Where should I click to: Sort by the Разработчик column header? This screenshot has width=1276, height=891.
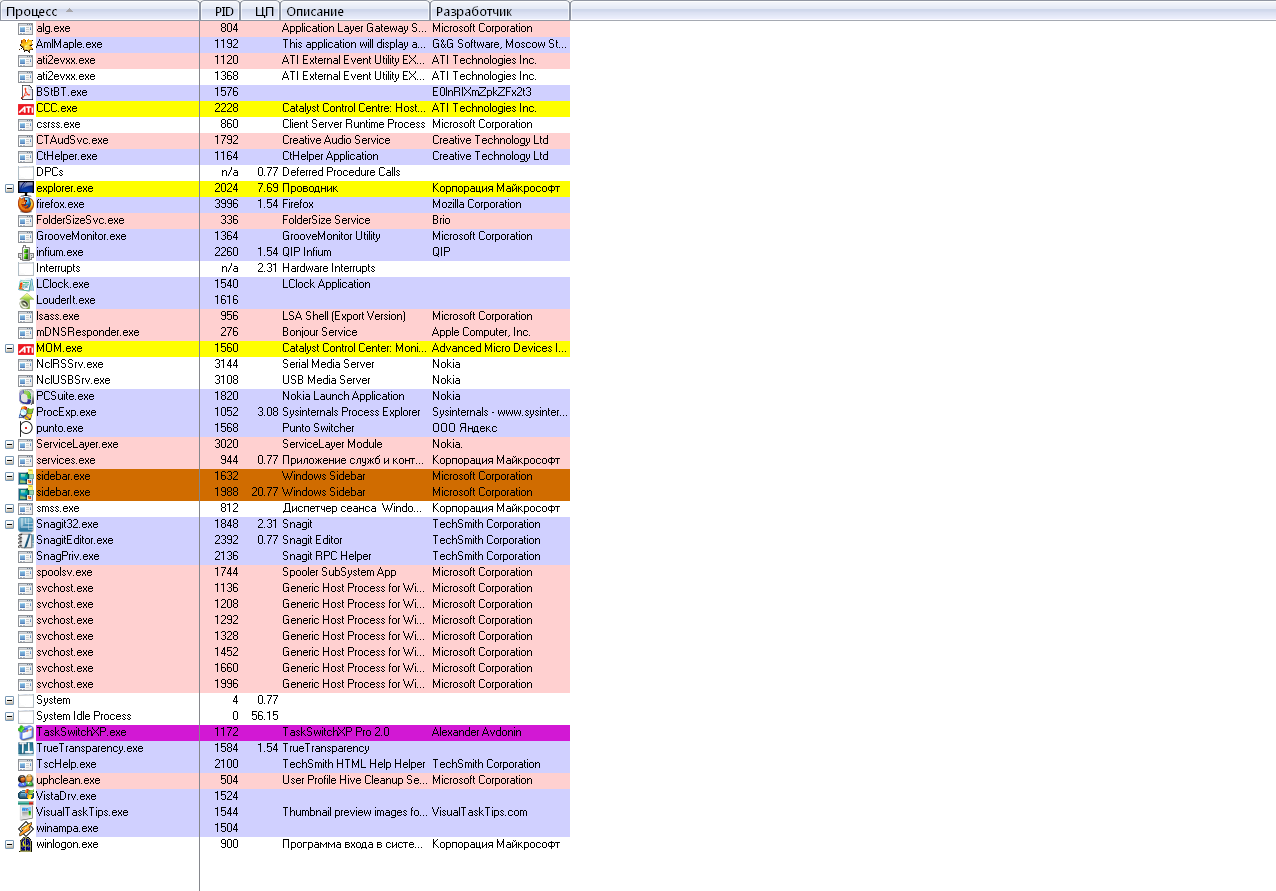click(500, 11)
